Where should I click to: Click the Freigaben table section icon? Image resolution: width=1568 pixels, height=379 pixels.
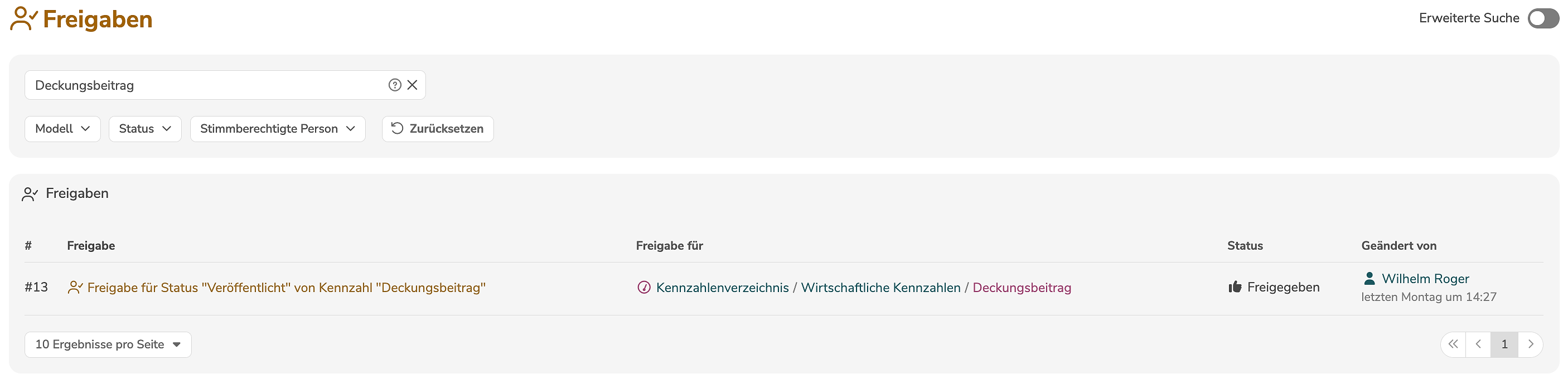(30, 194)
